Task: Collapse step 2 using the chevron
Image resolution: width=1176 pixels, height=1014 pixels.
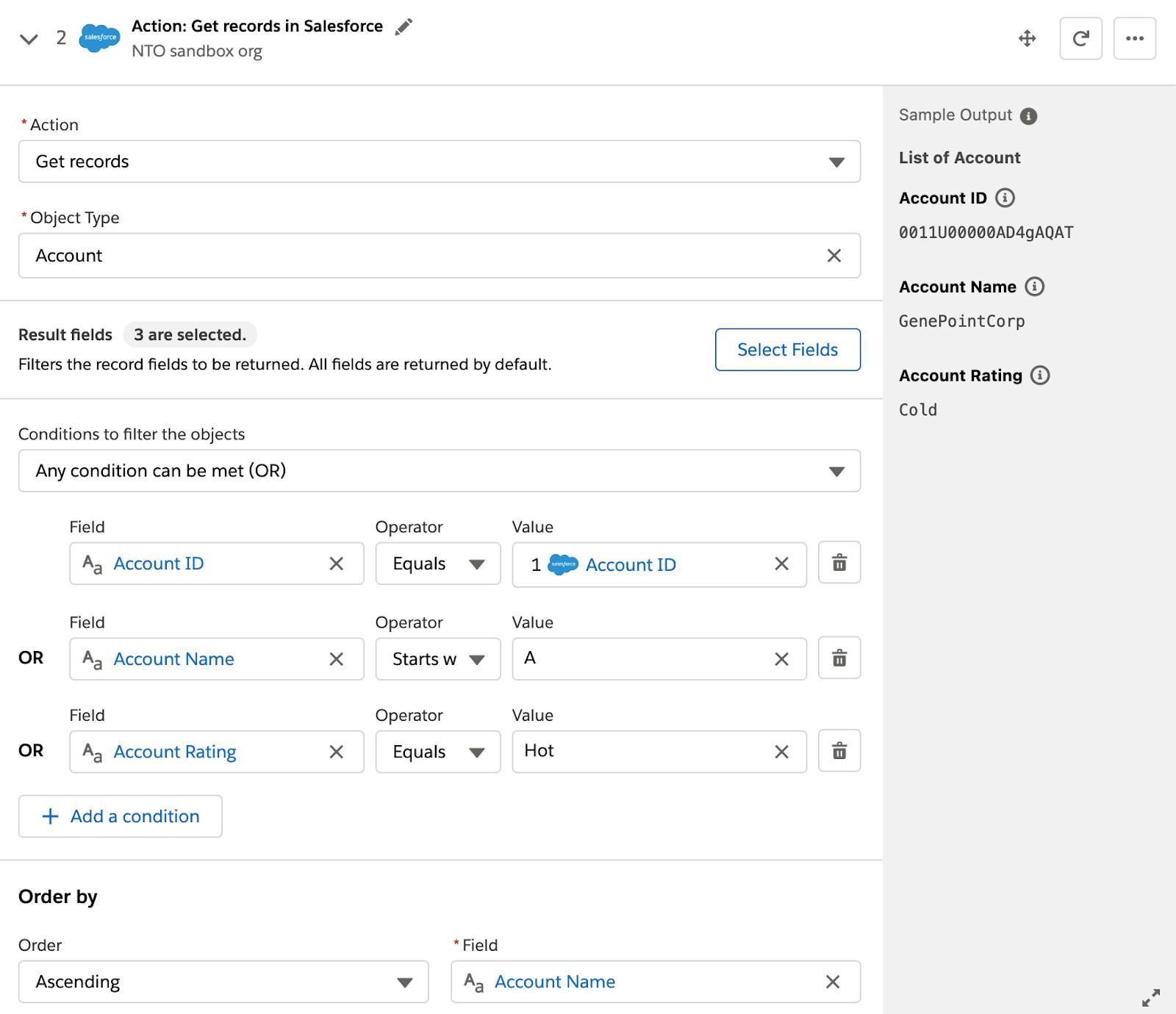Action: [x=29, y=39]
